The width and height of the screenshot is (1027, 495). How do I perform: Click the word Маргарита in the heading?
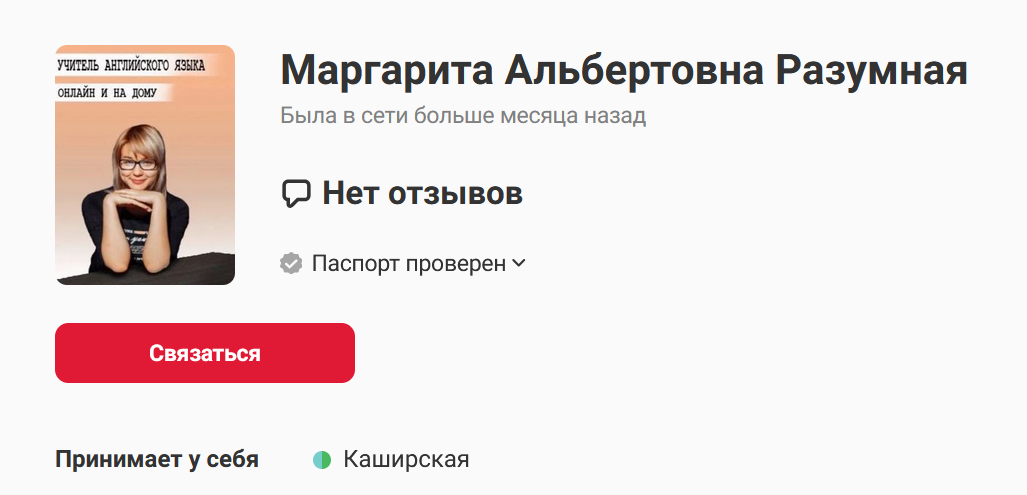(x=386, y=69)
